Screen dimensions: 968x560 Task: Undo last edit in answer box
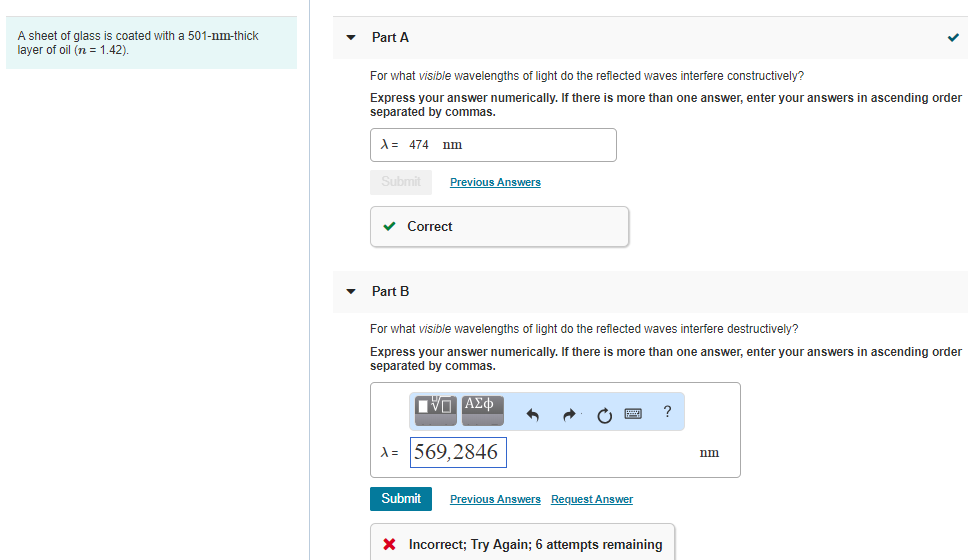(x=532, y=414)
